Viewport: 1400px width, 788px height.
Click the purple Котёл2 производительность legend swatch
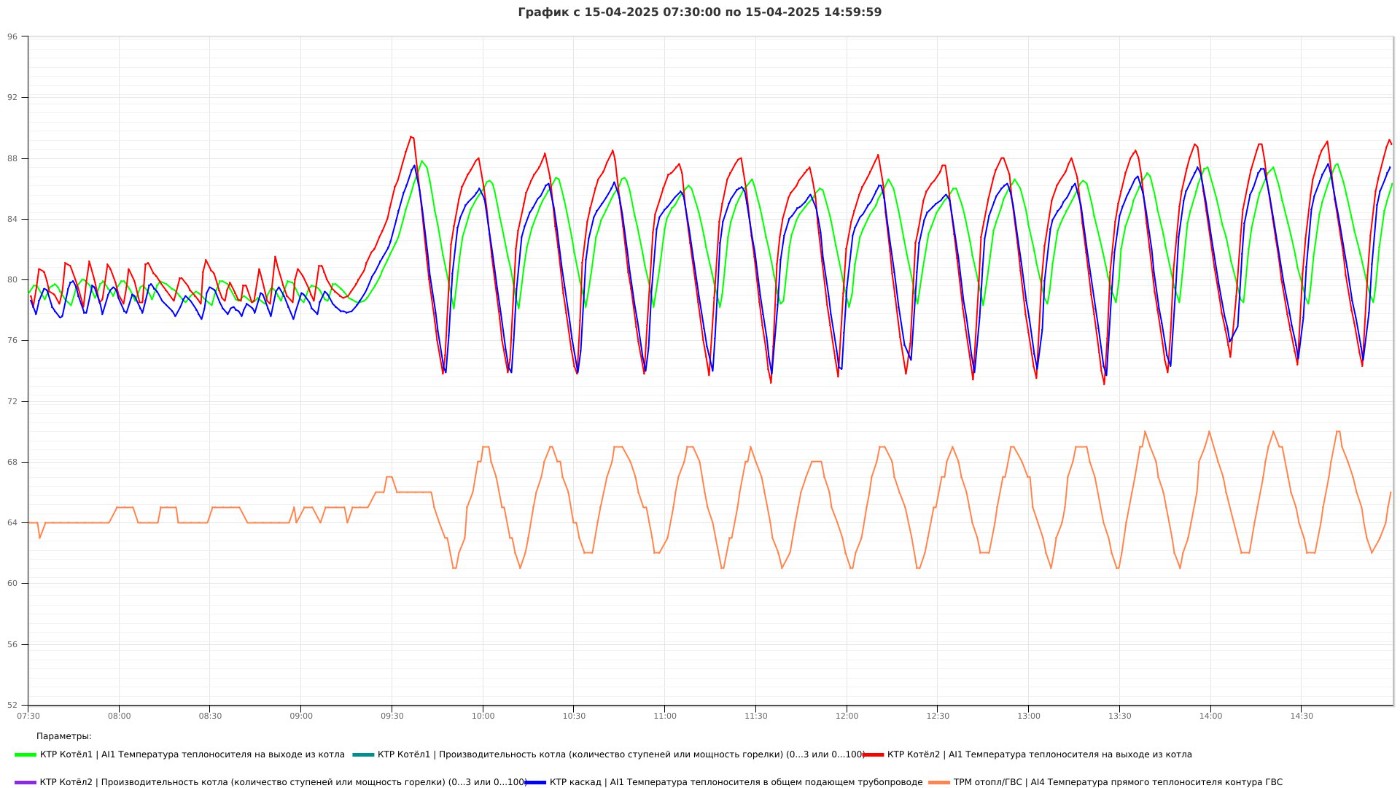tap(26, 782)
